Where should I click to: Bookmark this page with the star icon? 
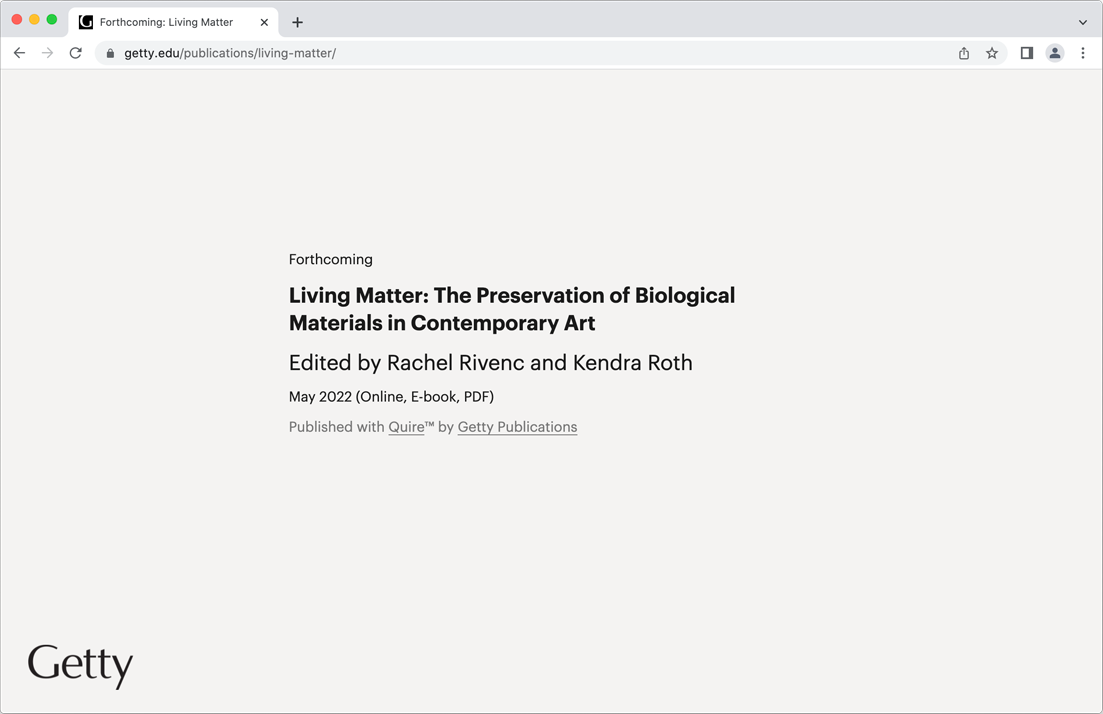click(991, 53)
